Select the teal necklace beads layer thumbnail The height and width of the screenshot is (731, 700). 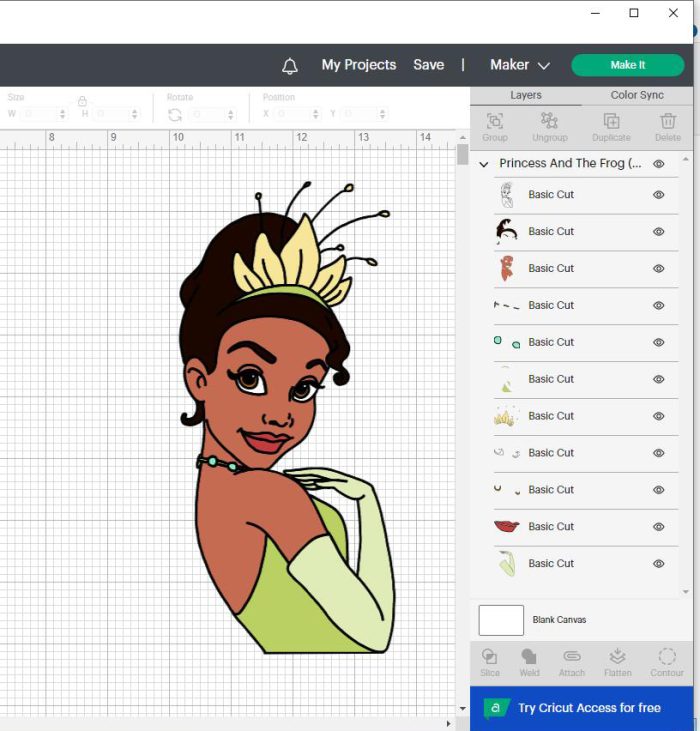[507, 343]
